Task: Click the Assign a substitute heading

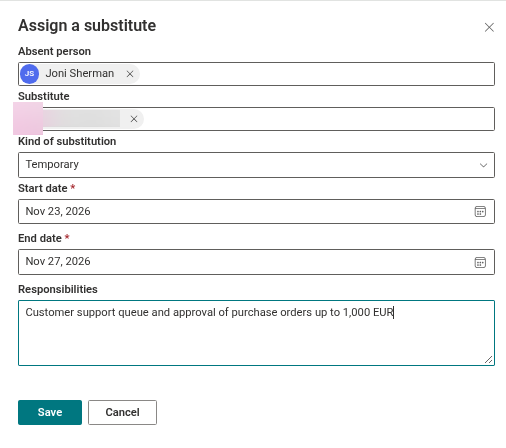Action: coord(87,26)
